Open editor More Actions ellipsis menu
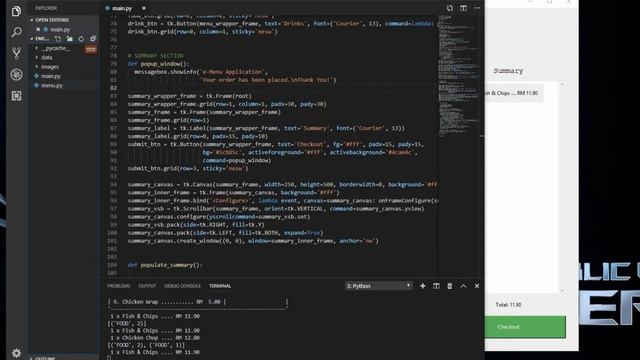This screenshot has height=360, width=640. [477, 8]
